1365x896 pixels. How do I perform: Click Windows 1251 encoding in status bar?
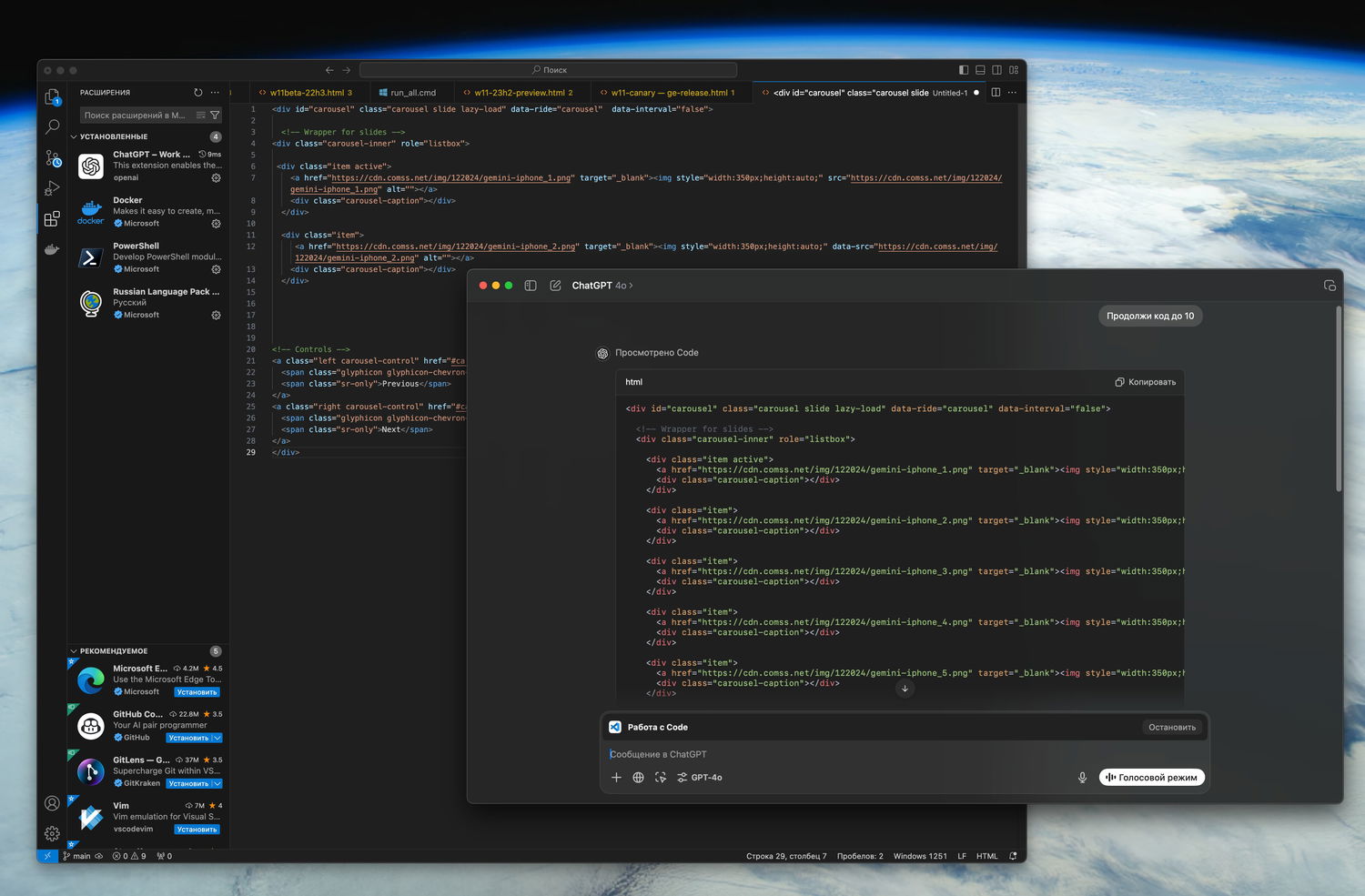coord(920,856)
